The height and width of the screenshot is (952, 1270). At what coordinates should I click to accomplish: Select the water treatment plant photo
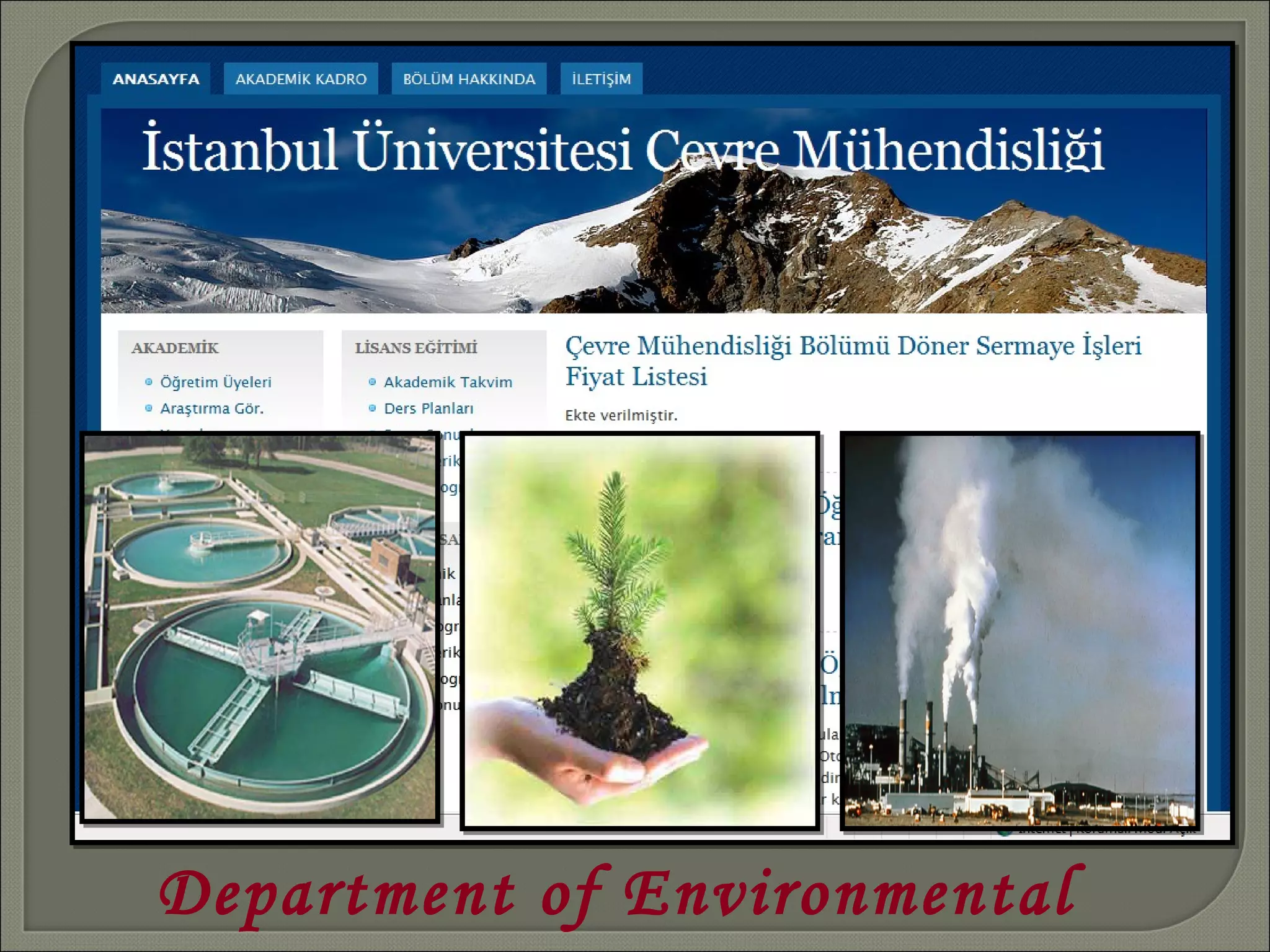point(260,627)
